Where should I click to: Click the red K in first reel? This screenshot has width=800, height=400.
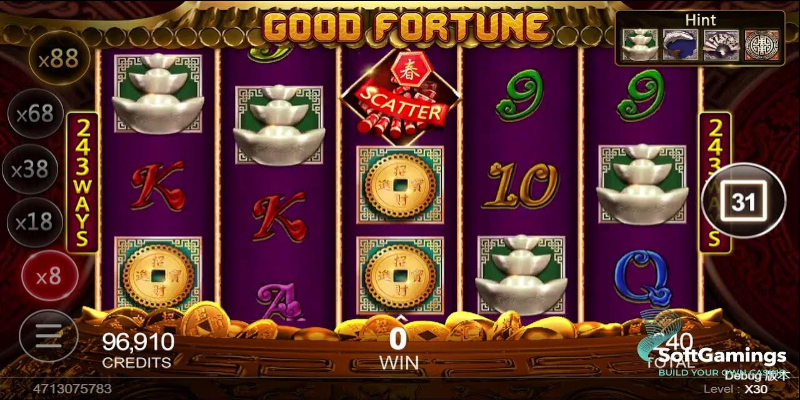point(158,185)
